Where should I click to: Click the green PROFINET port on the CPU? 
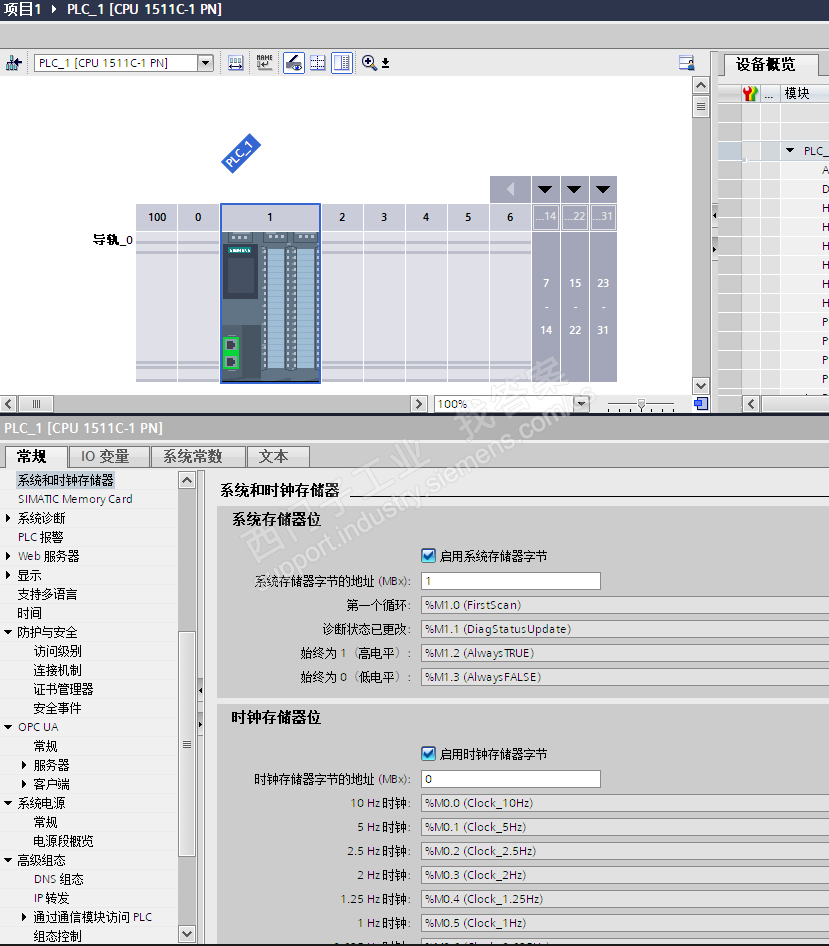point(231,353)
